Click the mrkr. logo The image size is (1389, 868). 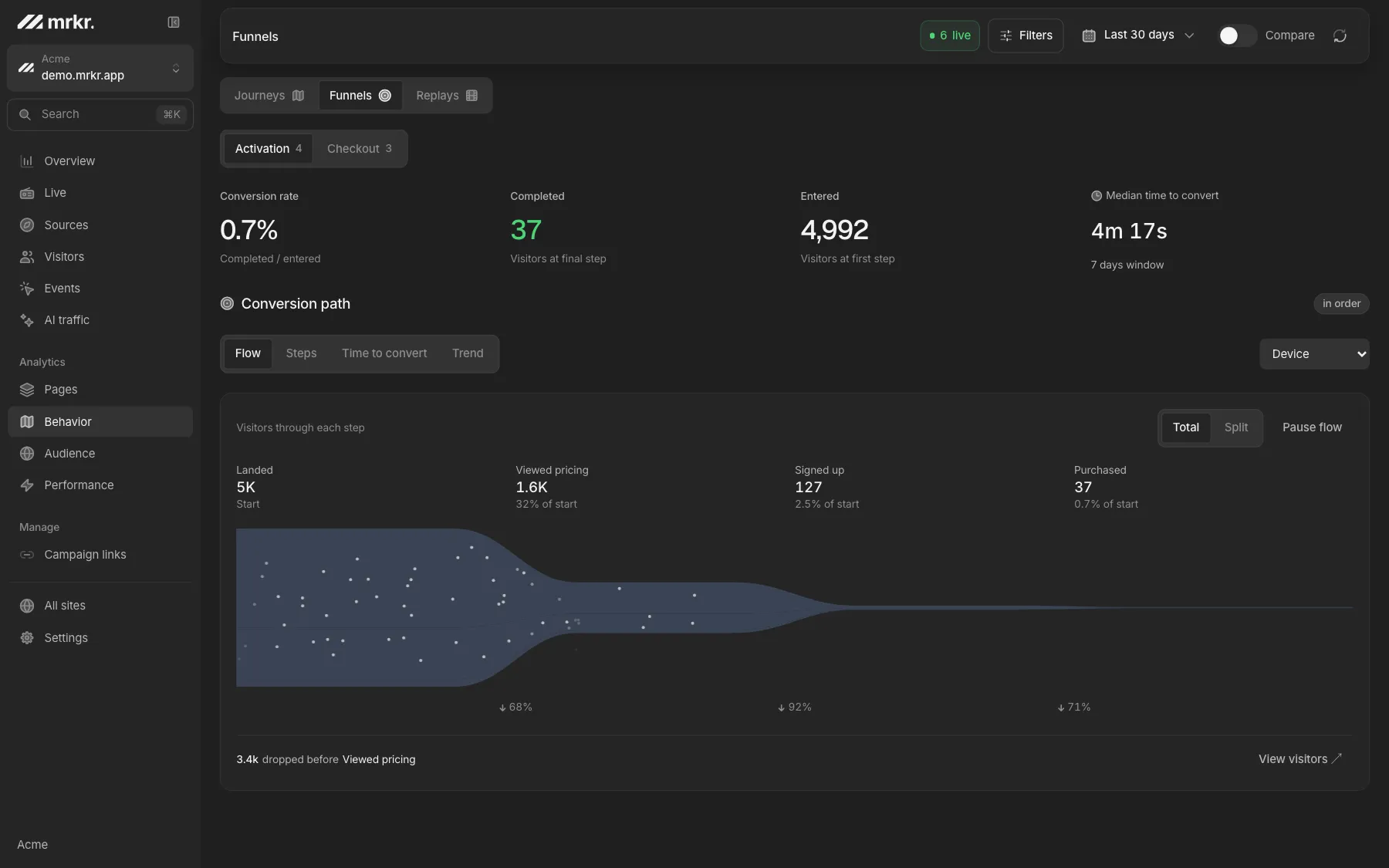[56, 22]
